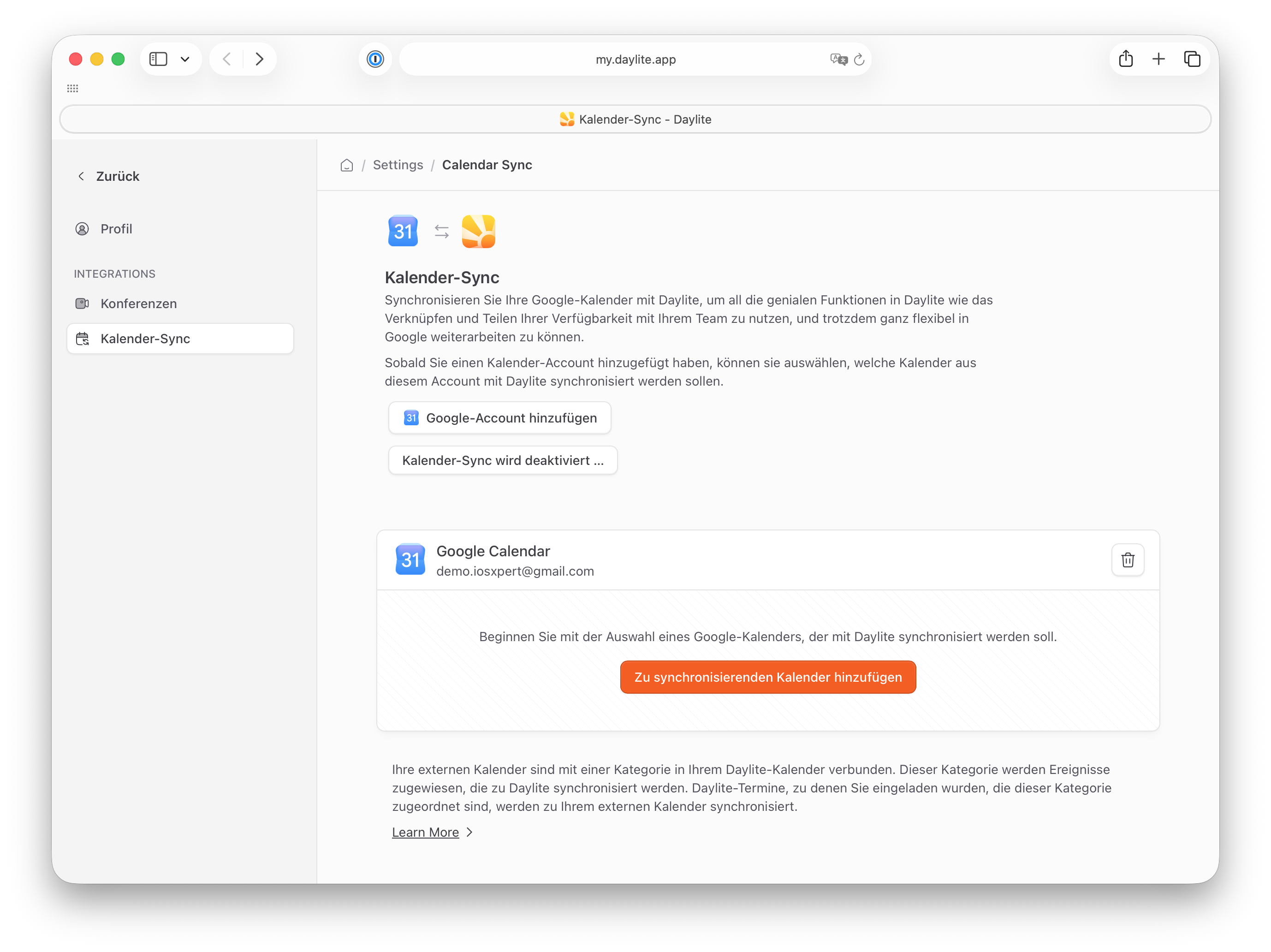Toggle the Safari sidebar button
The width and height of the screenshot is (1271, 952).
pyautogui.click(x=158, y=59)
